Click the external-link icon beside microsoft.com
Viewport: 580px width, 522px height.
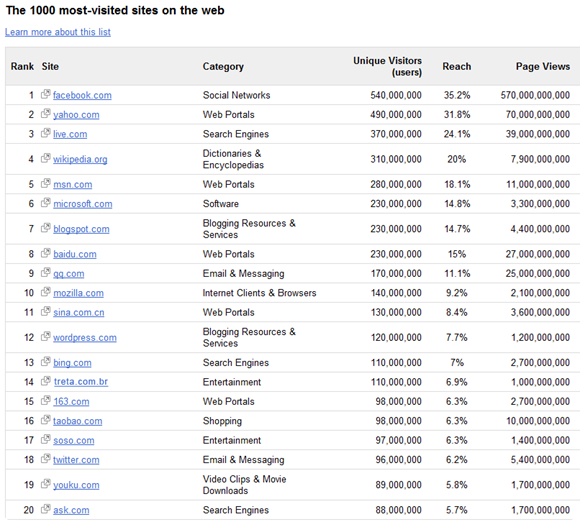[45, 203]
